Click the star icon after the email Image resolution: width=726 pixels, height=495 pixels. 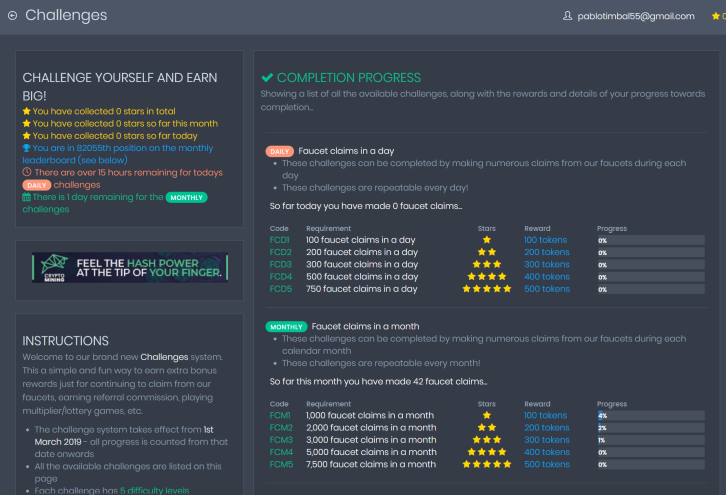[x=715, y=16]
